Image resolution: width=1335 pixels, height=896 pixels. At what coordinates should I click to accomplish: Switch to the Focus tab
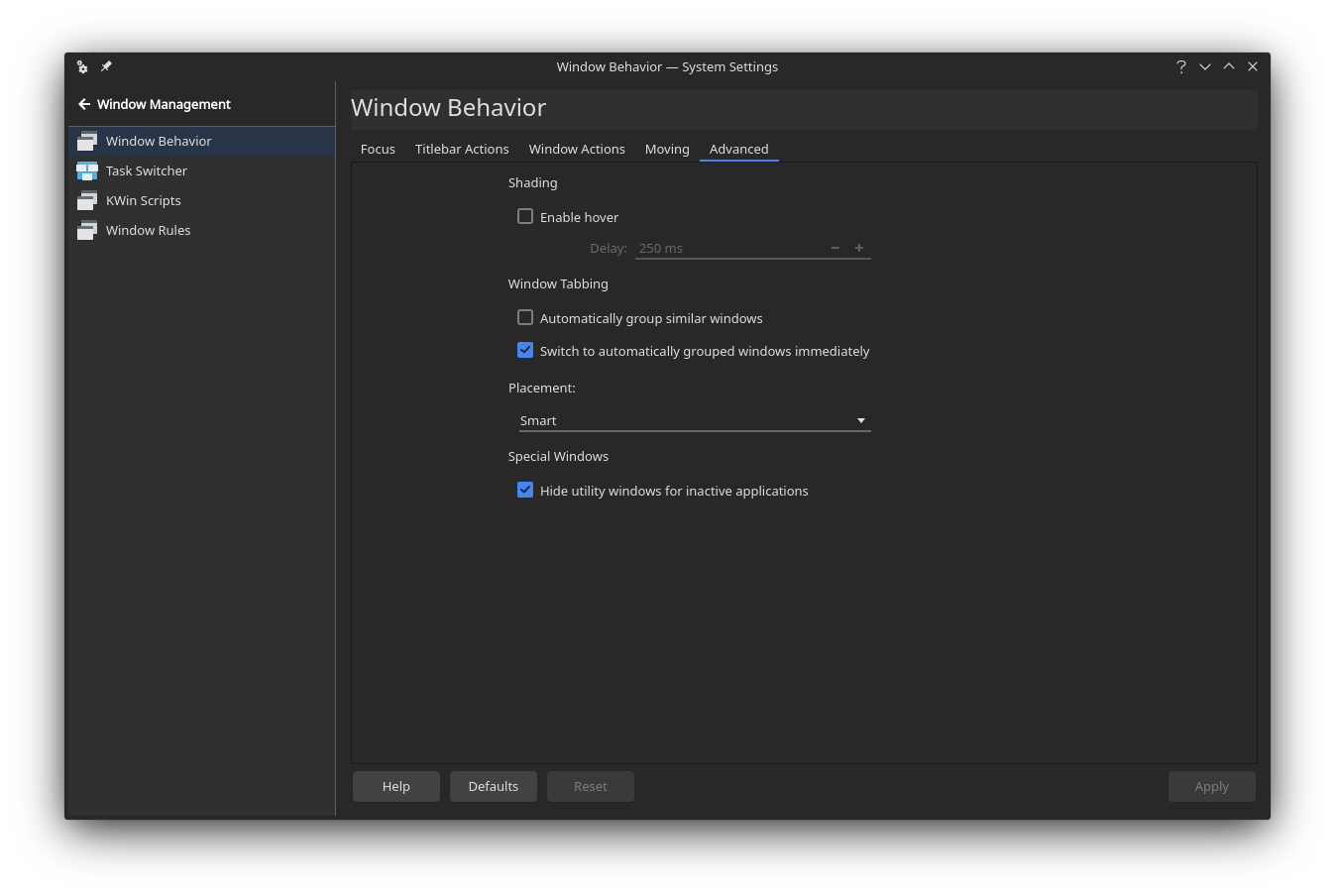click(378, 149)
